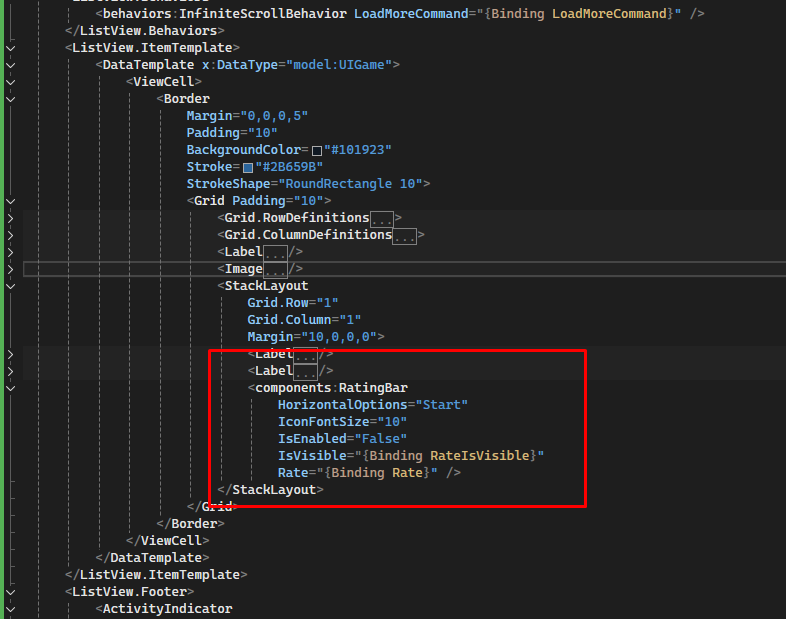786x619 pixels.
Task: Expand the Image ellipsis box
Action: [275, 270]
